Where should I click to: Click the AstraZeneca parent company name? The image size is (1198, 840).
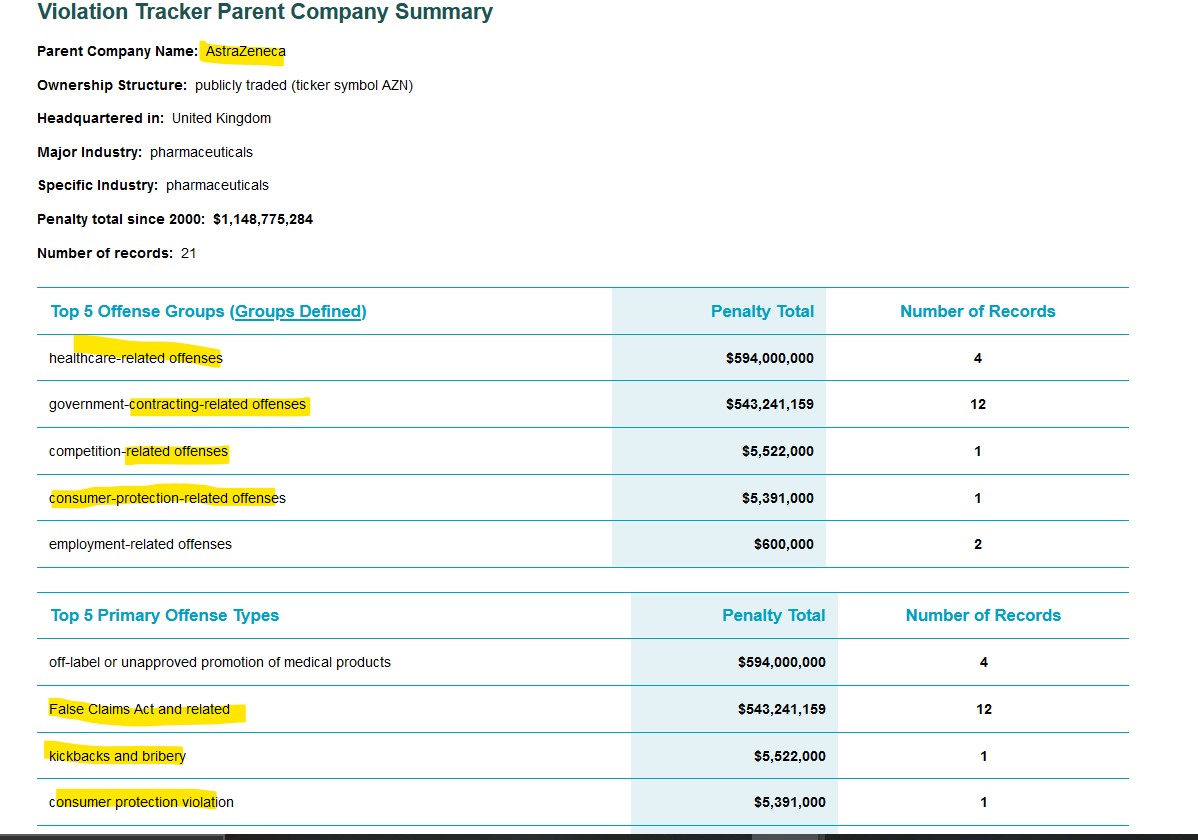click(x=245, y=51)
